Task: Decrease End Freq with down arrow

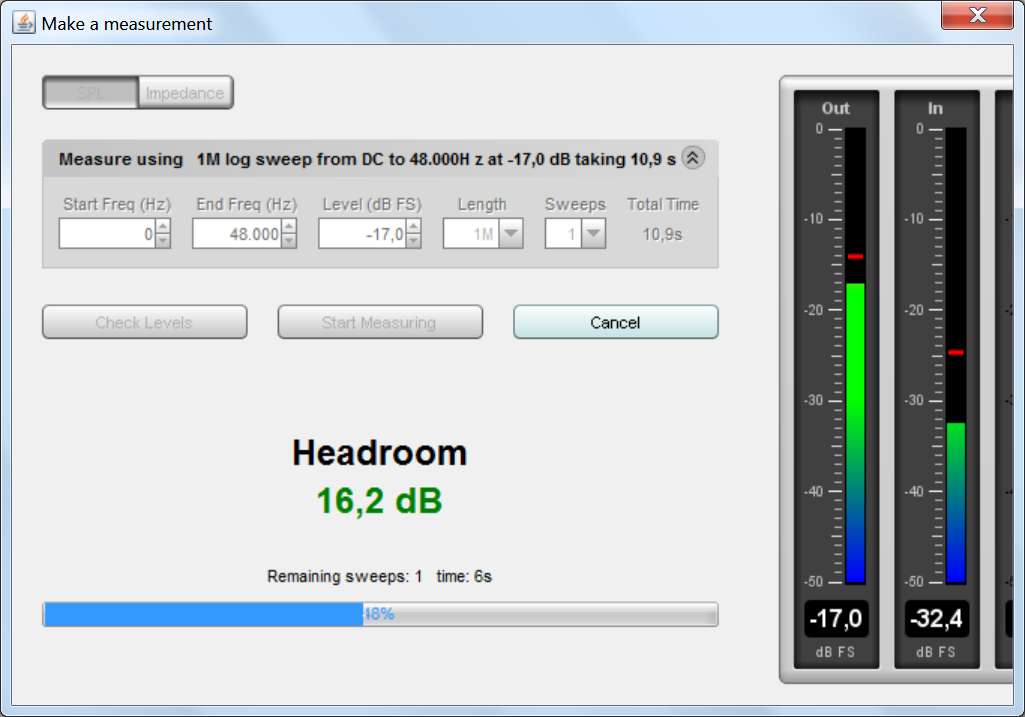Action: (x=289, y=241)
